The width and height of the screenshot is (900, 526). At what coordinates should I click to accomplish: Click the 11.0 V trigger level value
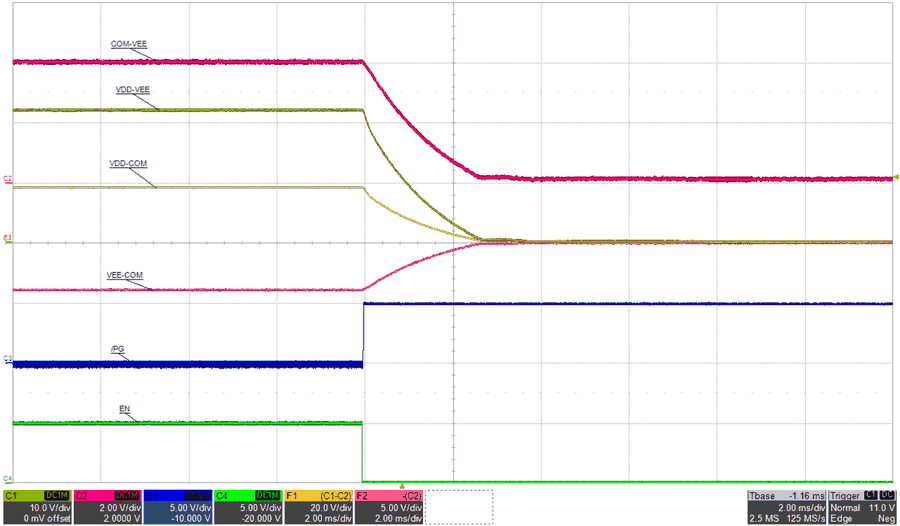pos(883,508)
